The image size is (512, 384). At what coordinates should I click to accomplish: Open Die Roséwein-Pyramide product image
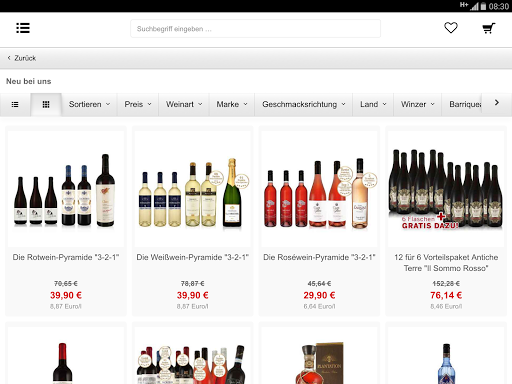(x=319, y=189)
